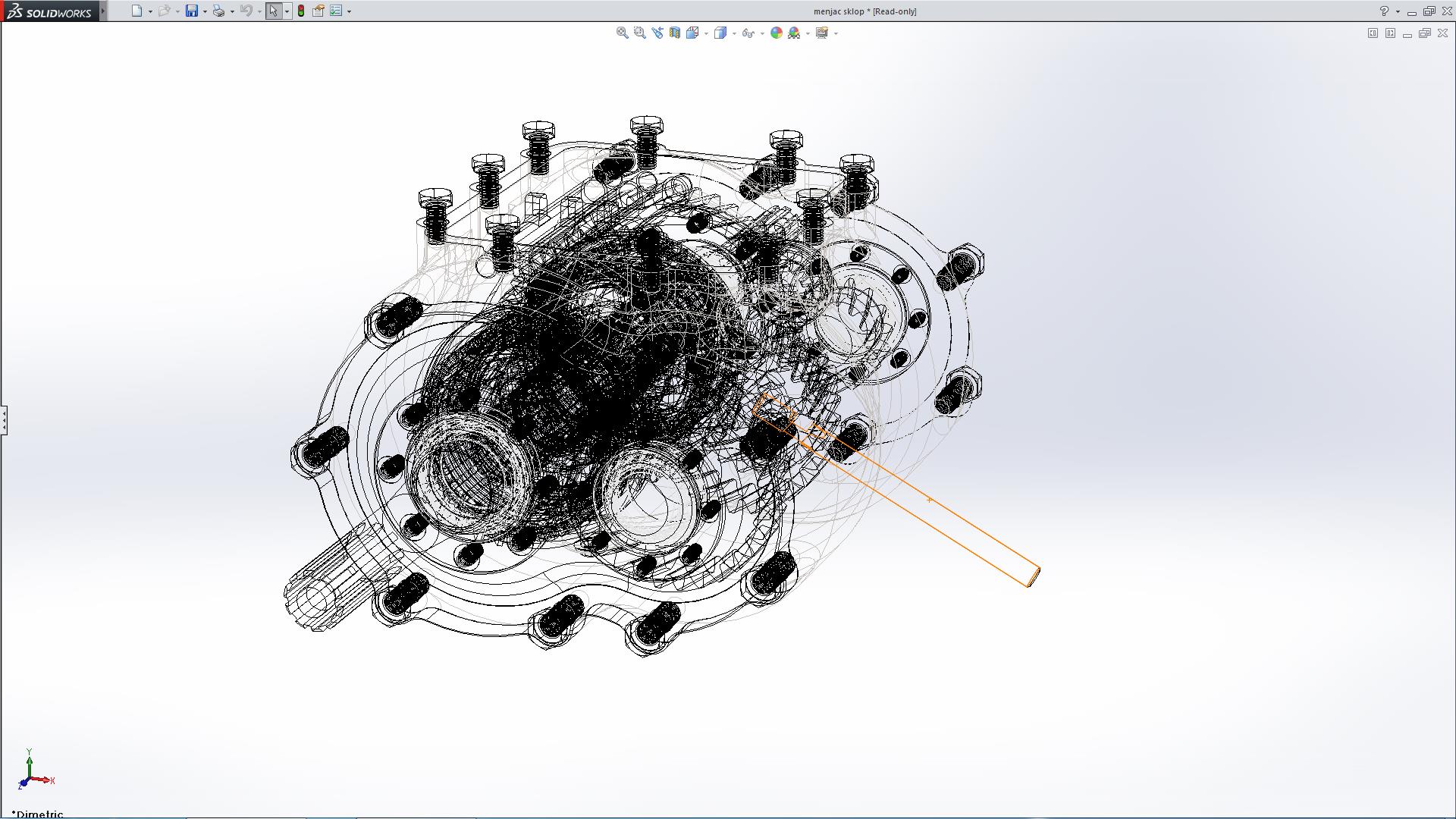Click Edit Appearance color sphere
1456x819 pixels.
click(776, 33)
